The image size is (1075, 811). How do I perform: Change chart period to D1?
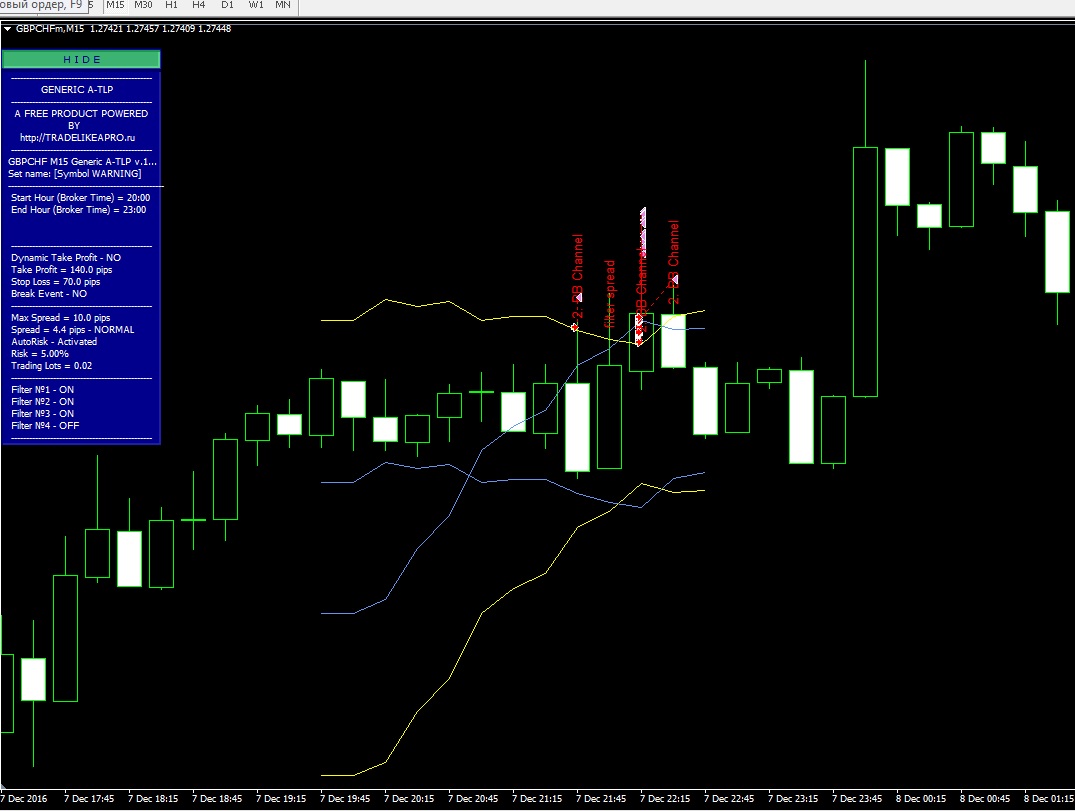point(227,5)
